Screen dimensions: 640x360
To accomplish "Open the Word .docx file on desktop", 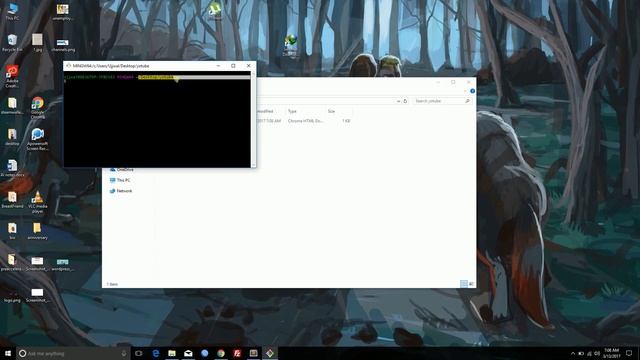I will pos(12,168).
